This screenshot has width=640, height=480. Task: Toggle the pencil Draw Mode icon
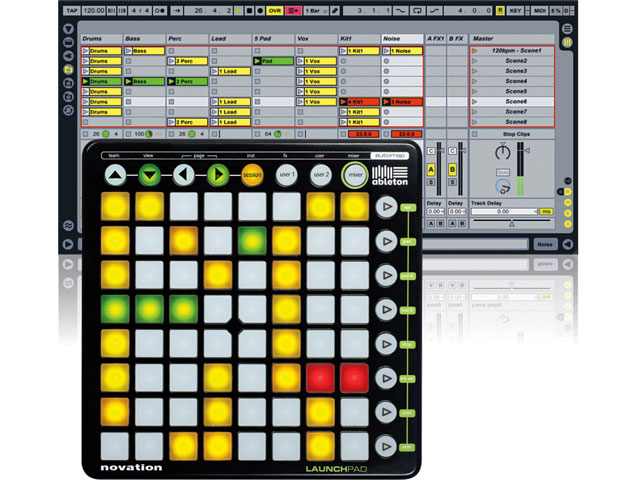335,11
